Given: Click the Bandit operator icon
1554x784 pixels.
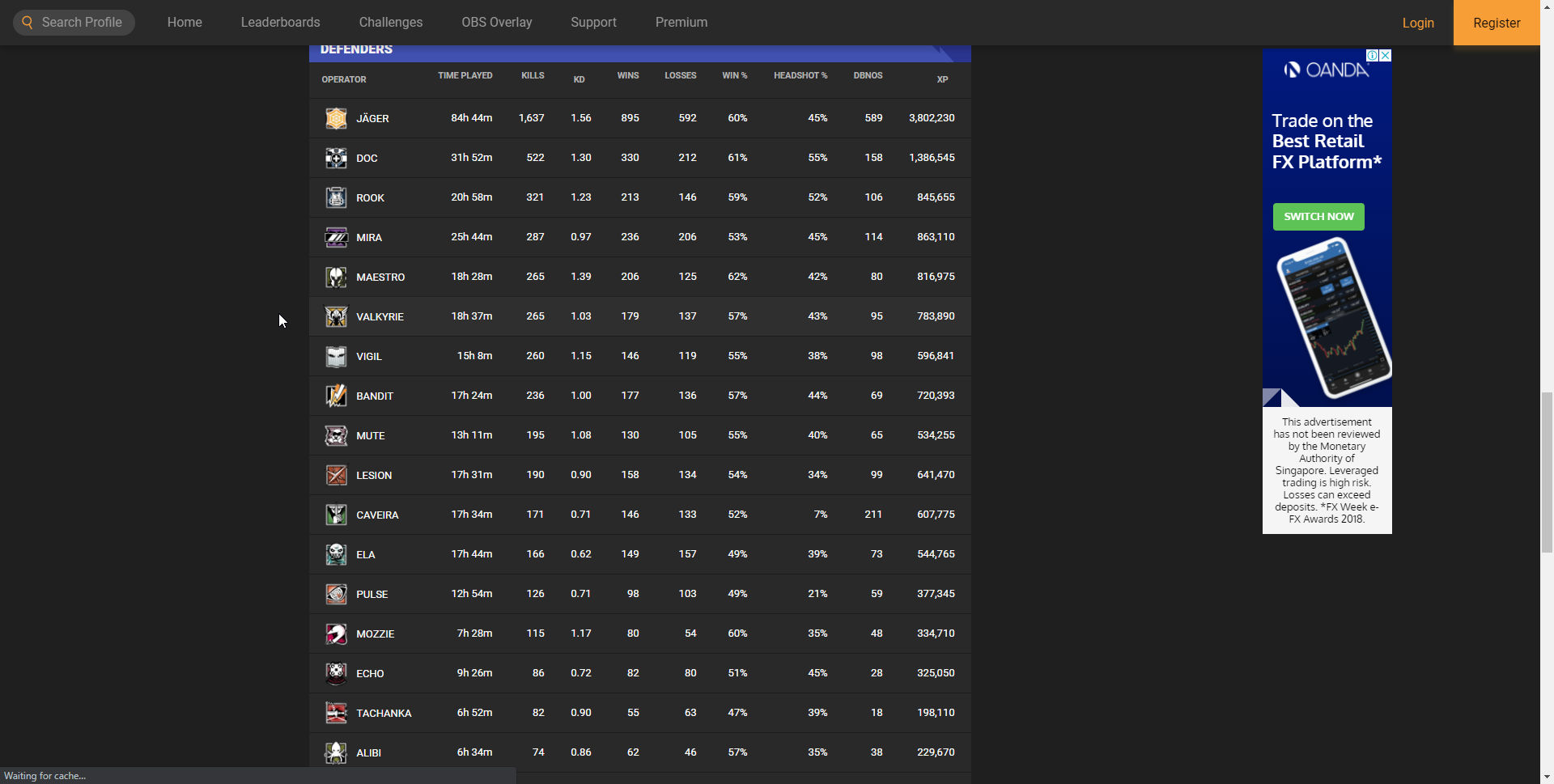Looking at the screenshot, I should 336,396.
